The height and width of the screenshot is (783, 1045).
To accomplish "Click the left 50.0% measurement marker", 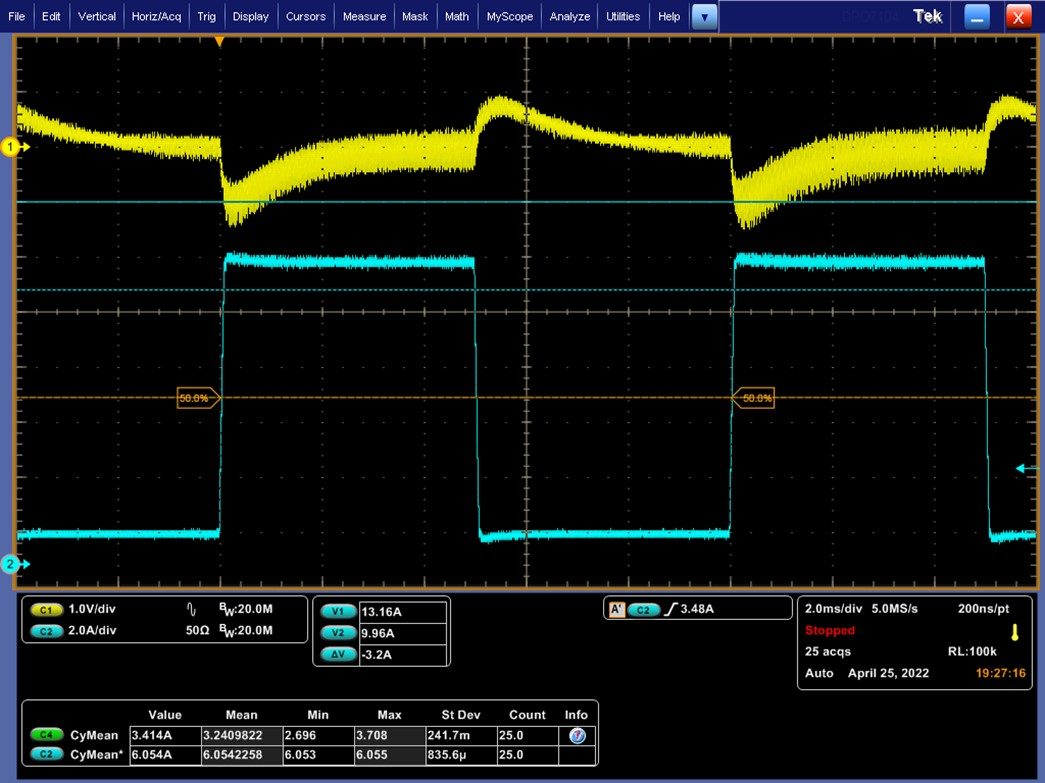I will 198,398.
